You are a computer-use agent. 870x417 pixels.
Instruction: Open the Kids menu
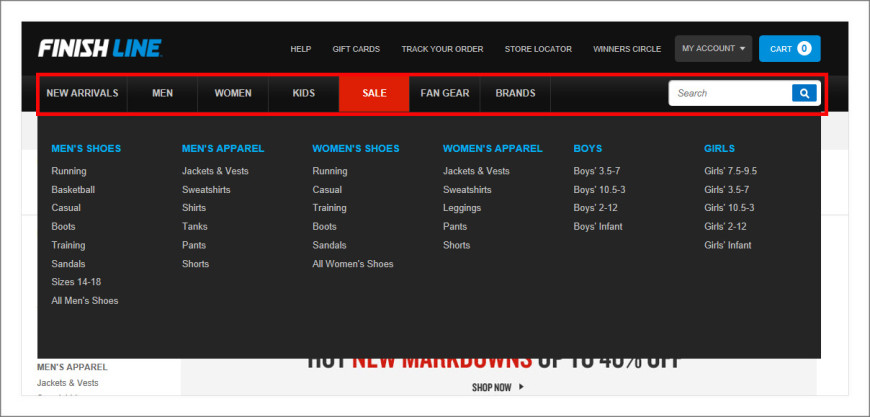(x=304, y=93)
